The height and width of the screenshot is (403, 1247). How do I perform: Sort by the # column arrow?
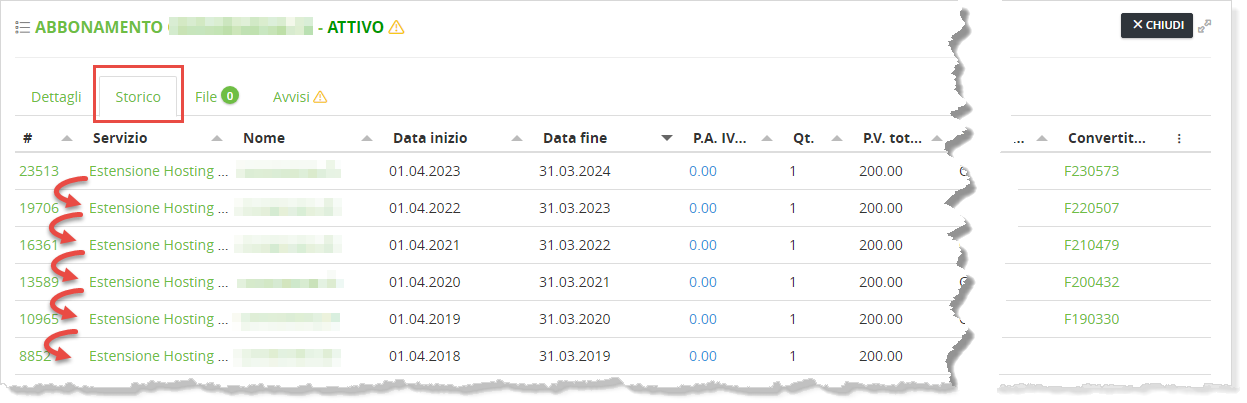(67, 138)
